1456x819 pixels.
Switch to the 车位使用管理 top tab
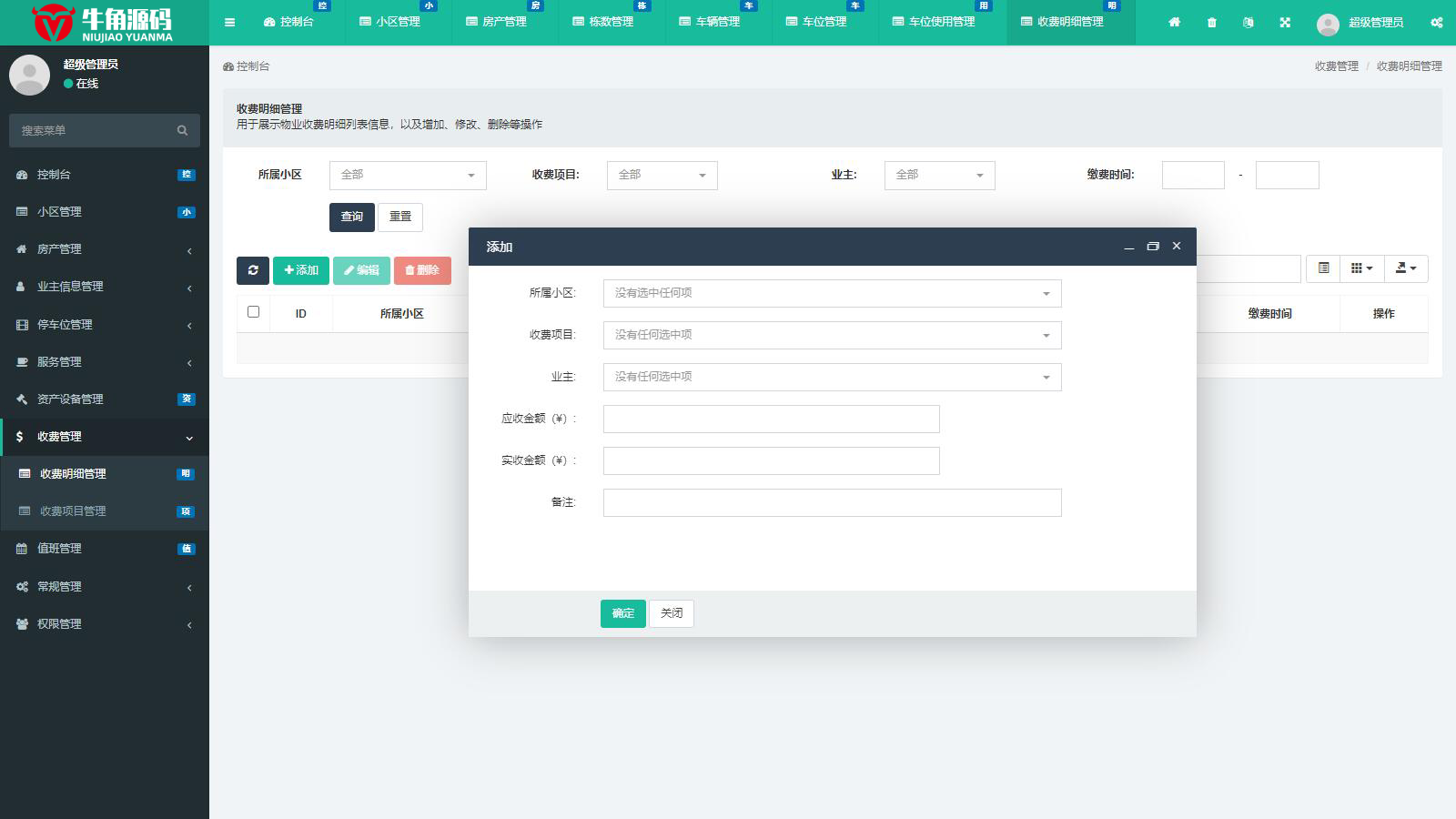pyautogui.click(x=942, y=23)
